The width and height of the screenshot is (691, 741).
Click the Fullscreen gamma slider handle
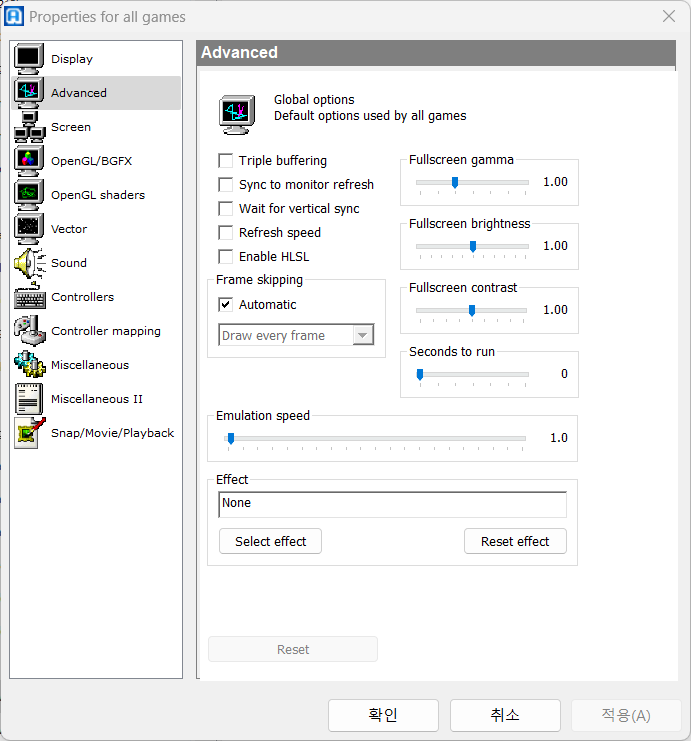(x=455, y=182)
